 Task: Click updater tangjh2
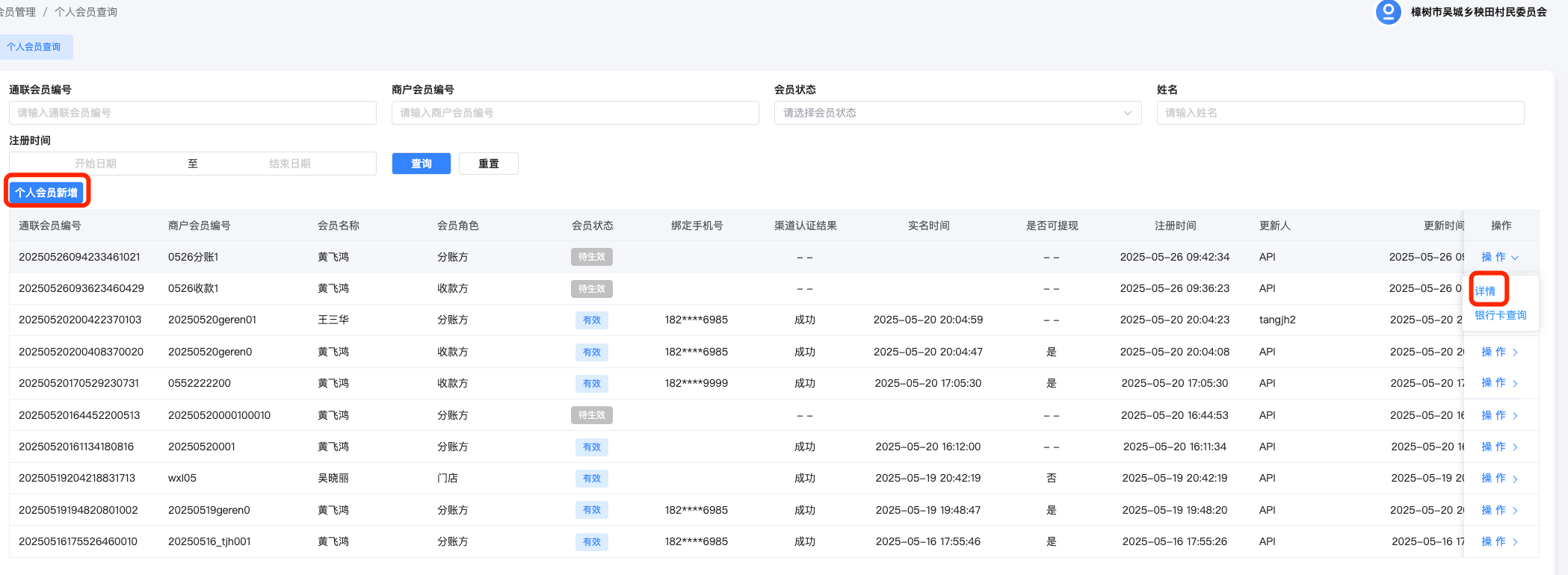click(1277, 320)
